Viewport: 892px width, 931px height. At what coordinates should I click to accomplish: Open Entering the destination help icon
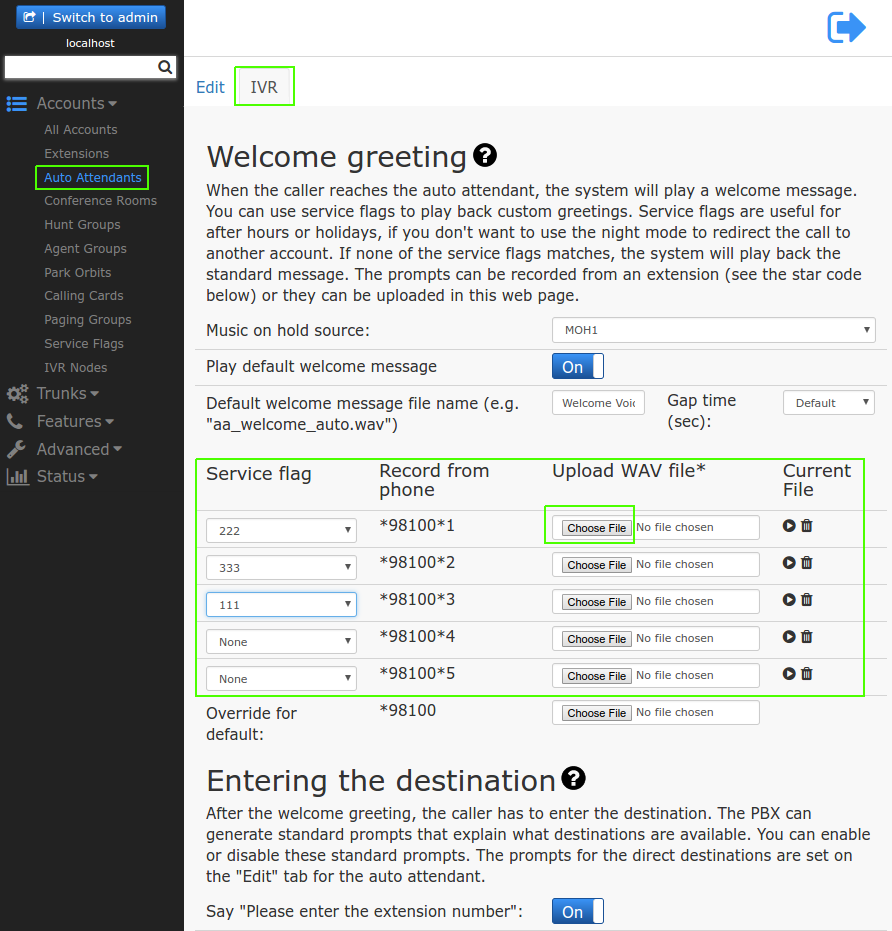[x=573, y=778]
